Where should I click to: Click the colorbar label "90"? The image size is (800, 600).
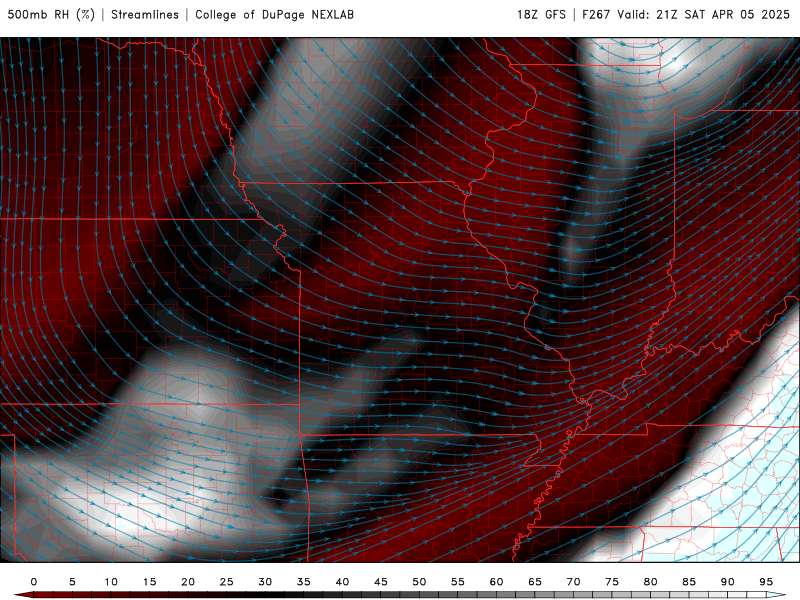(727, 582)
